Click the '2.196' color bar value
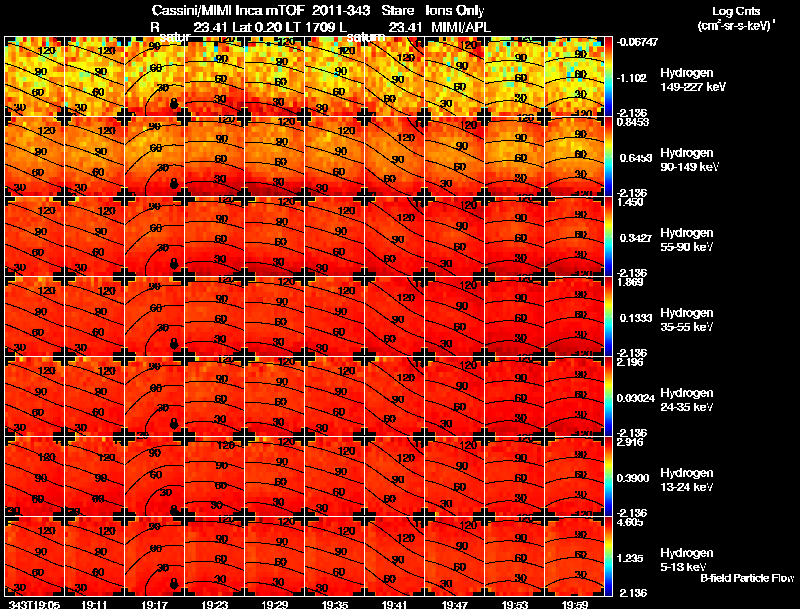The width and height of the screenshot is (800, 609). [630, 362]
